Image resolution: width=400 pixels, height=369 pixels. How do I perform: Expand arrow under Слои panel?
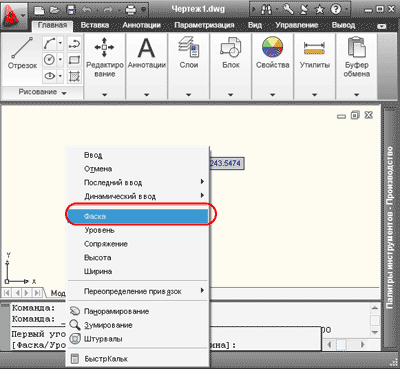click(x=189, y=95)
